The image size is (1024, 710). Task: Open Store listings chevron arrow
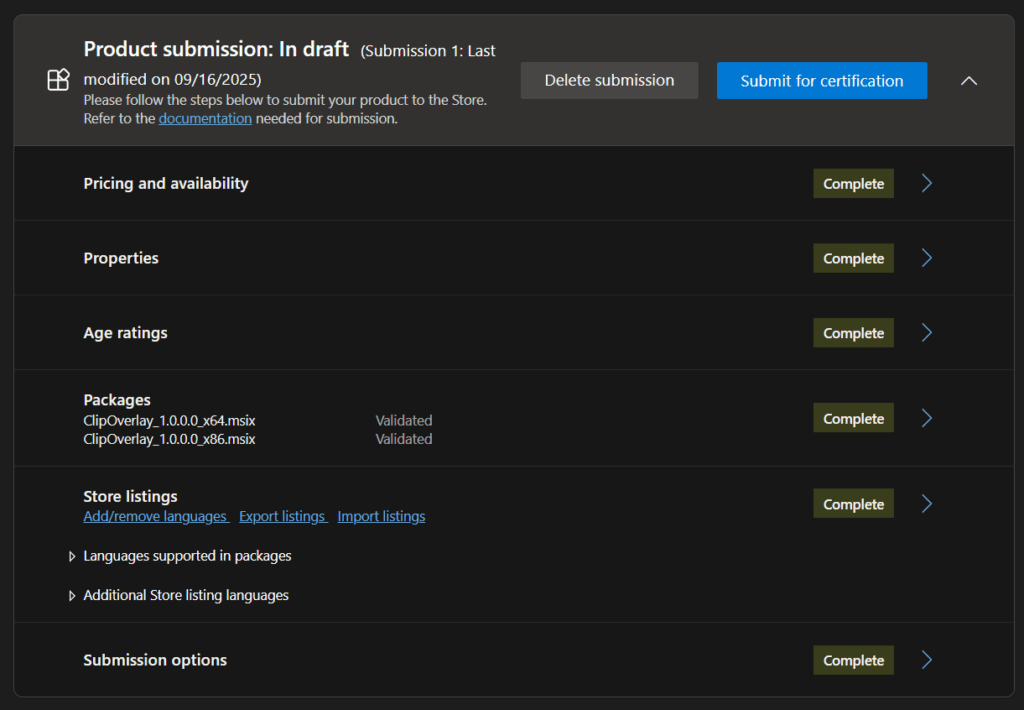(927, 504)
